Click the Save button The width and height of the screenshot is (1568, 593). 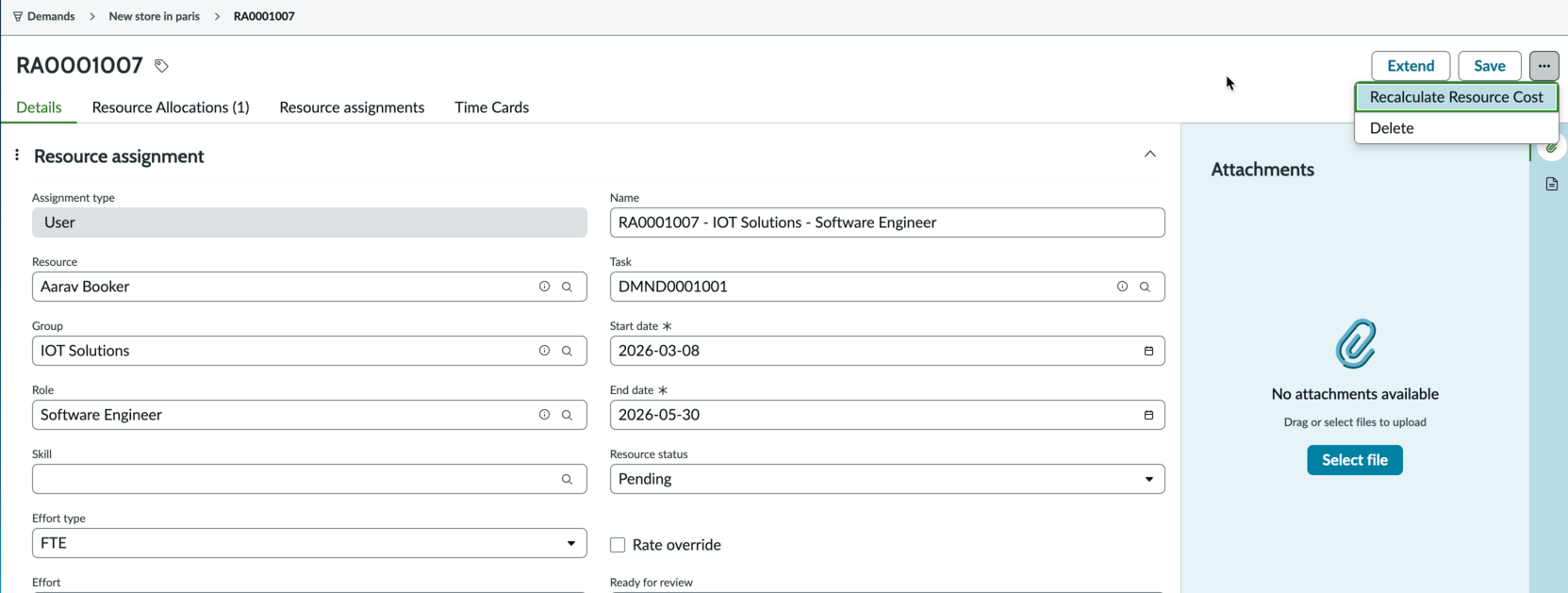(x=1490, y=66)
